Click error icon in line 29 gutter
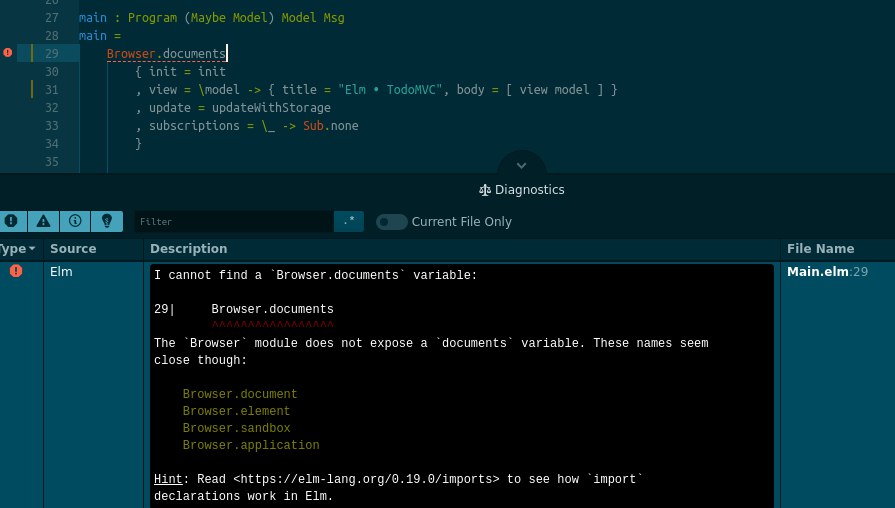Image resolution: width=895 pixels, height=508 pixels. coord(7,53)
